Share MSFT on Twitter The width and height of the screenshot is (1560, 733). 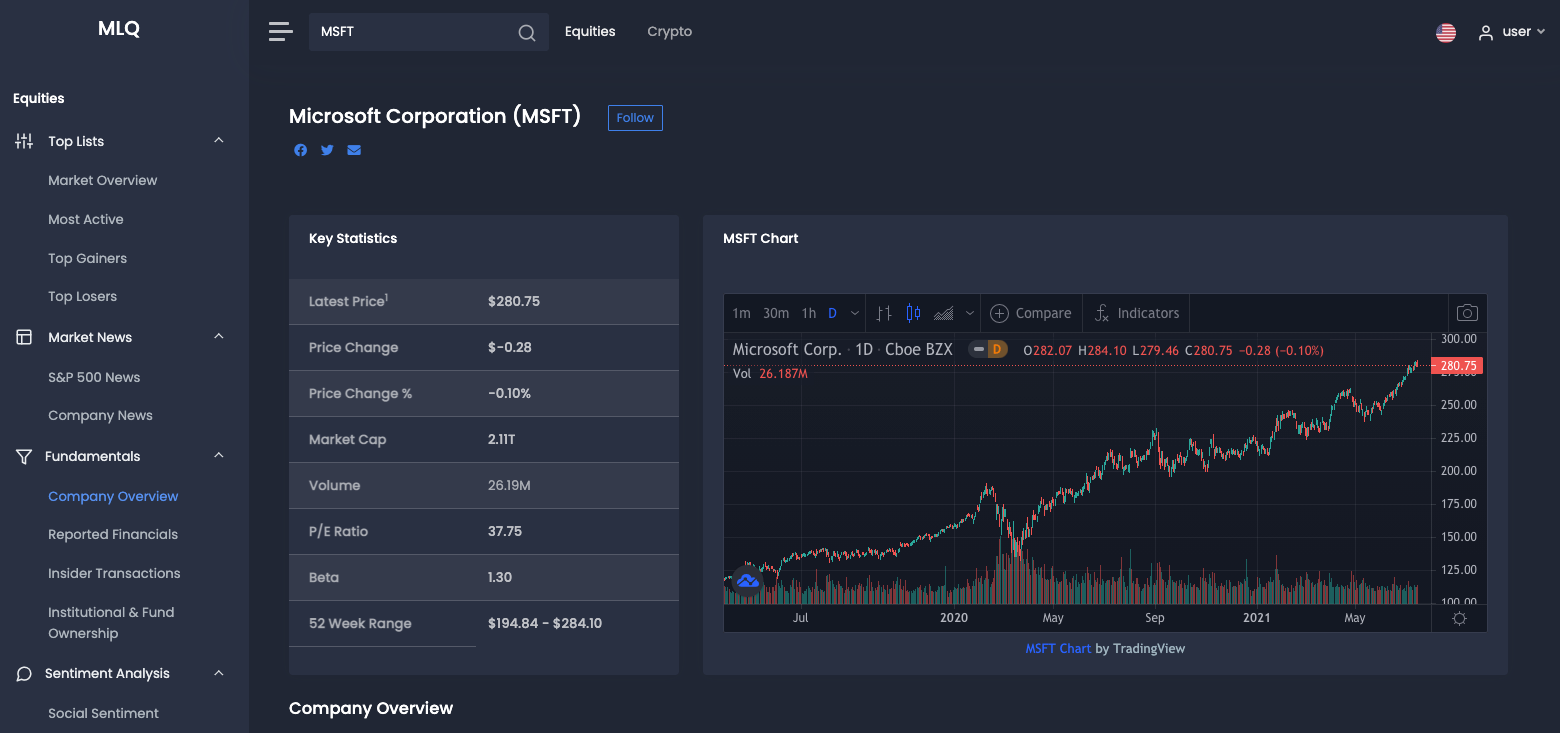[327, 150]
